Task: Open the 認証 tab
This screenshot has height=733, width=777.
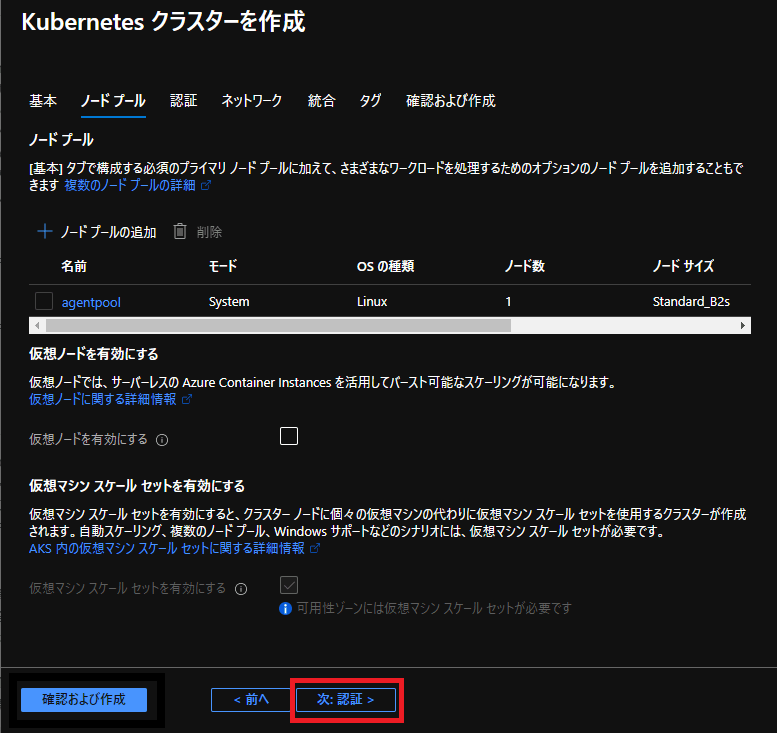Action: 183,101
